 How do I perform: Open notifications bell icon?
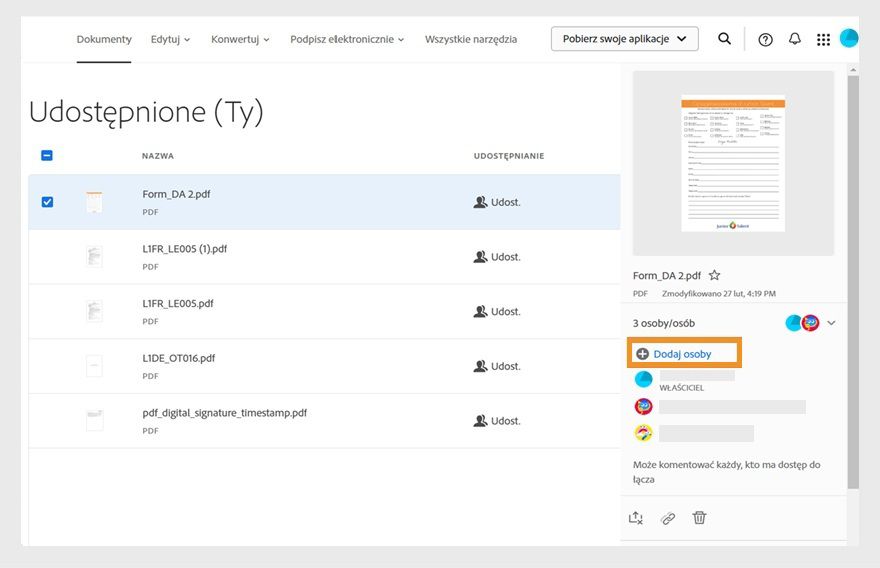point(795,39)
